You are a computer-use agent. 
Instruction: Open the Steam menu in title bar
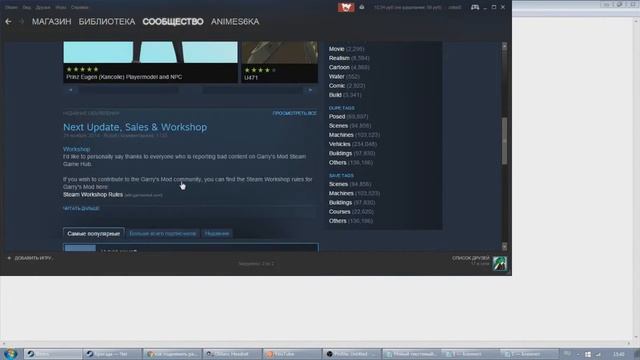click(11, 7)
